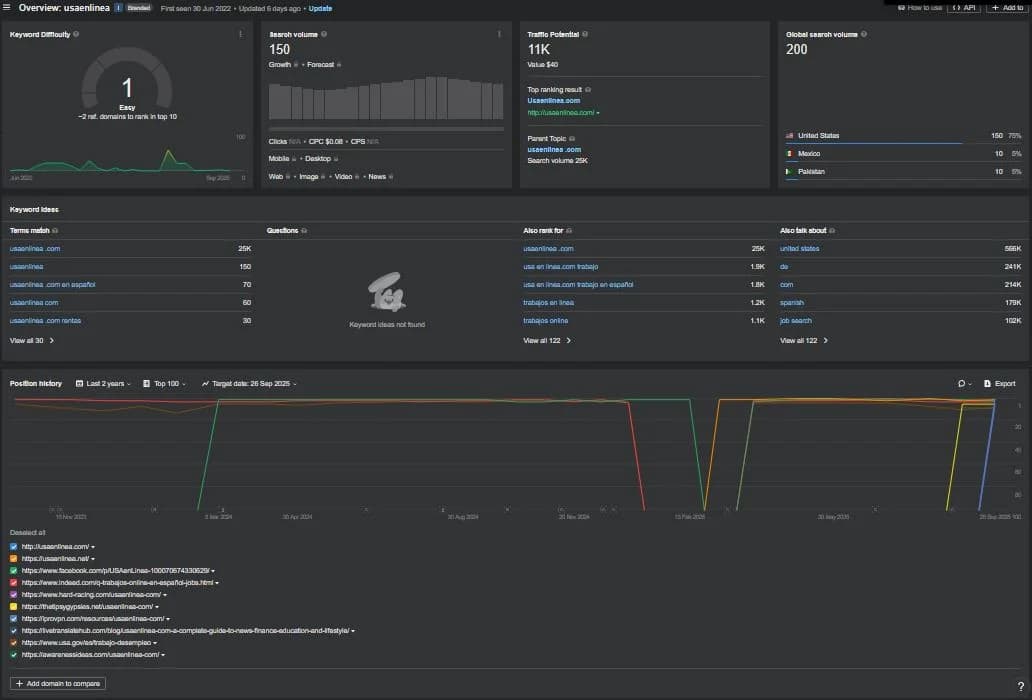Toggle the hard-racing.com purple checkbox
This screenshot has width=1032, height=700.
coord(14,595)
